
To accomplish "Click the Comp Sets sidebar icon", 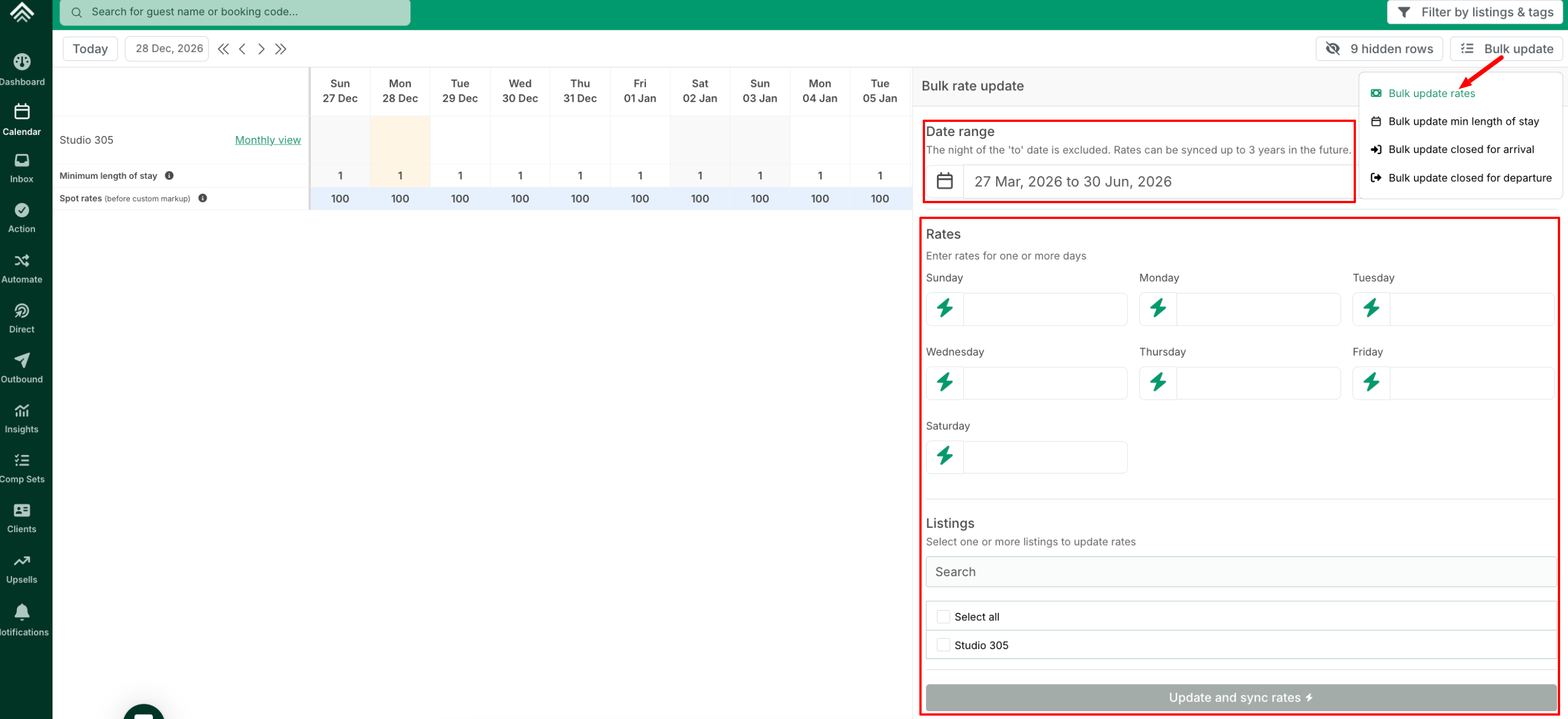I will [x=22, y=461].
